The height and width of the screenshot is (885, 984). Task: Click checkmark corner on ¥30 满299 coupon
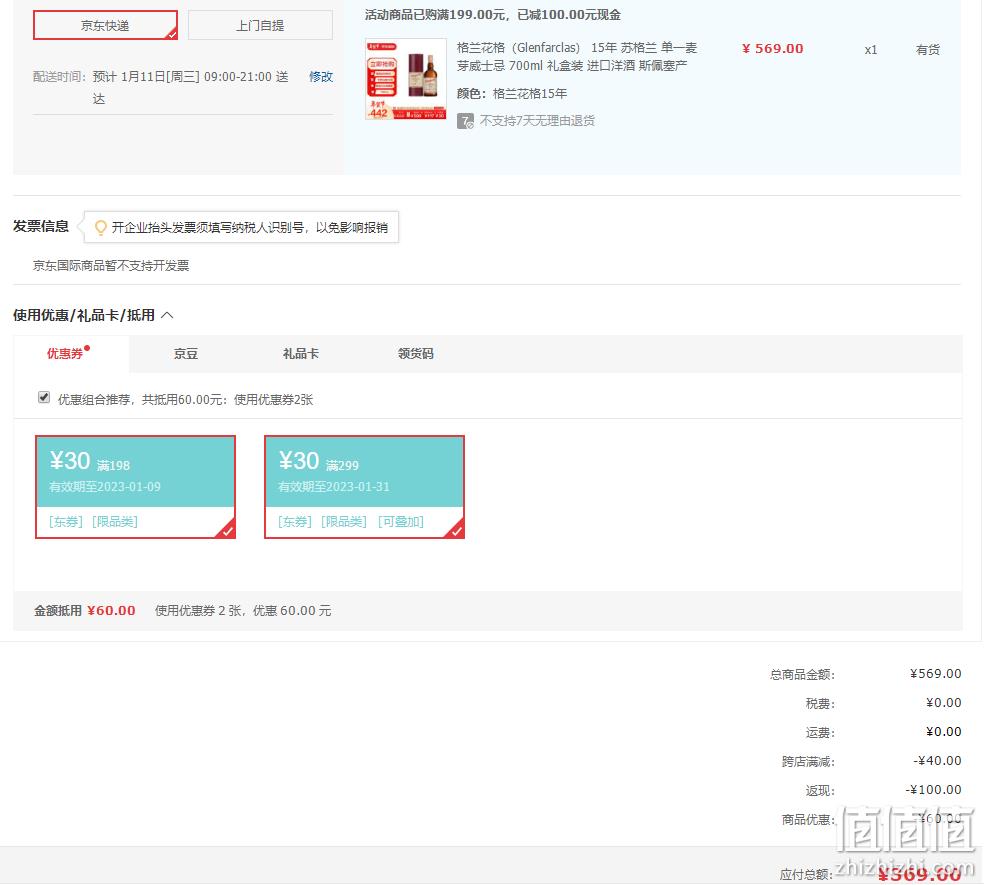[456, 530]
